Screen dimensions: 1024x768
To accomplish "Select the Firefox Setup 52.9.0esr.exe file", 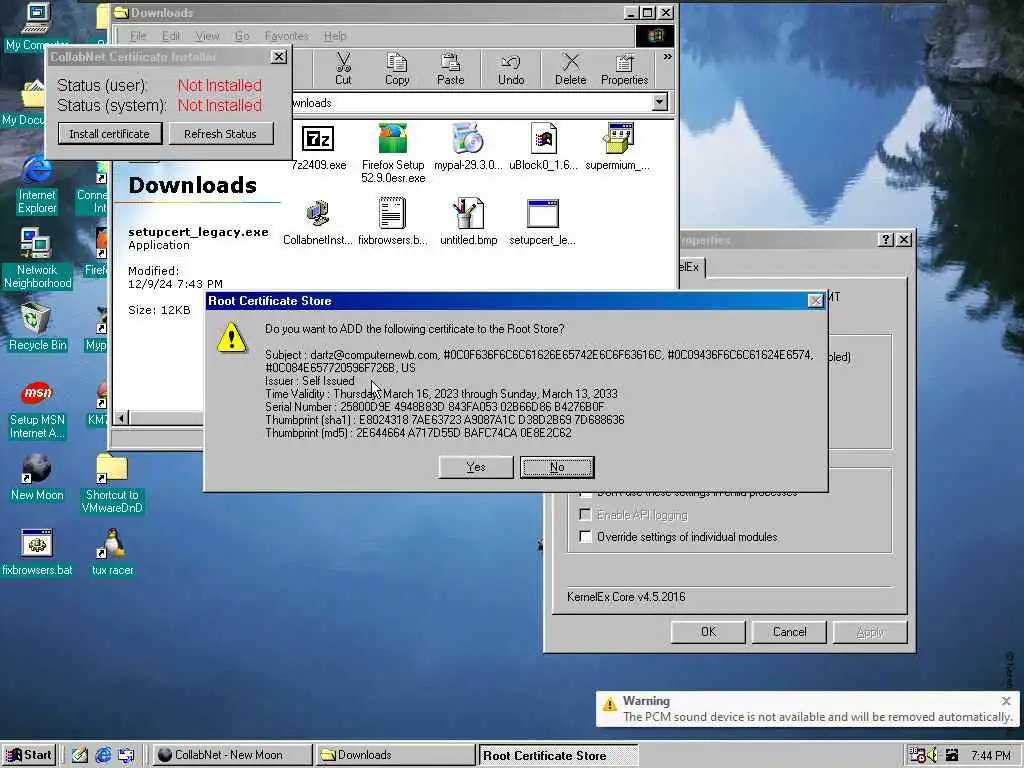I will (x=393, y=153).
